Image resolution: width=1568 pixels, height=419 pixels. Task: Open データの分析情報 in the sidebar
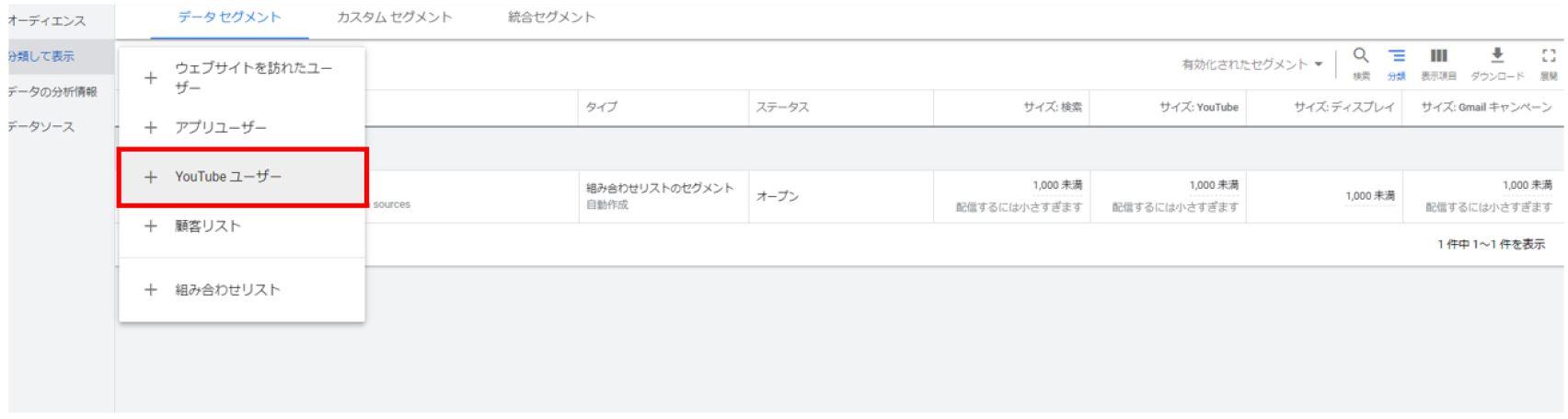pos(52,91)
